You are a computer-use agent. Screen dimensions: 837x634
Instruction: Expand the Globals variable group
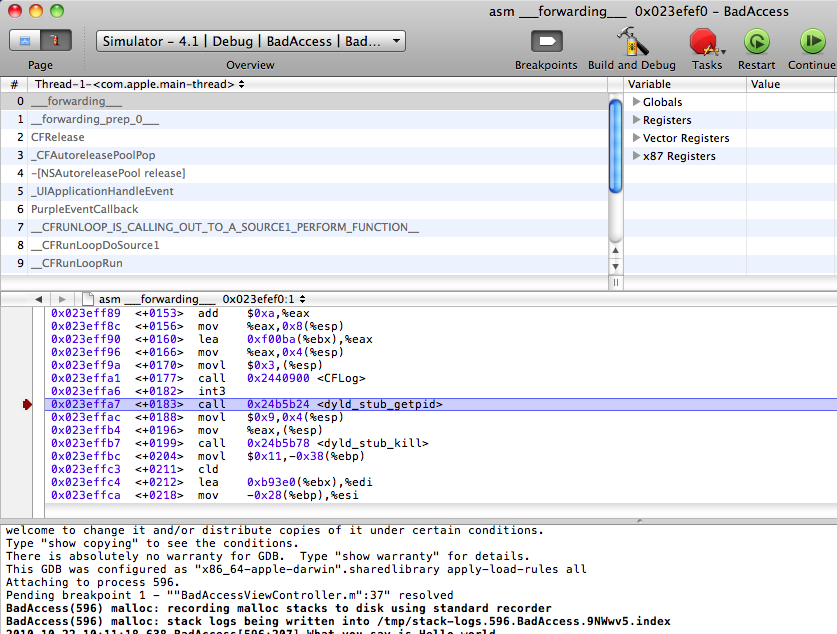tap(636, 101)
